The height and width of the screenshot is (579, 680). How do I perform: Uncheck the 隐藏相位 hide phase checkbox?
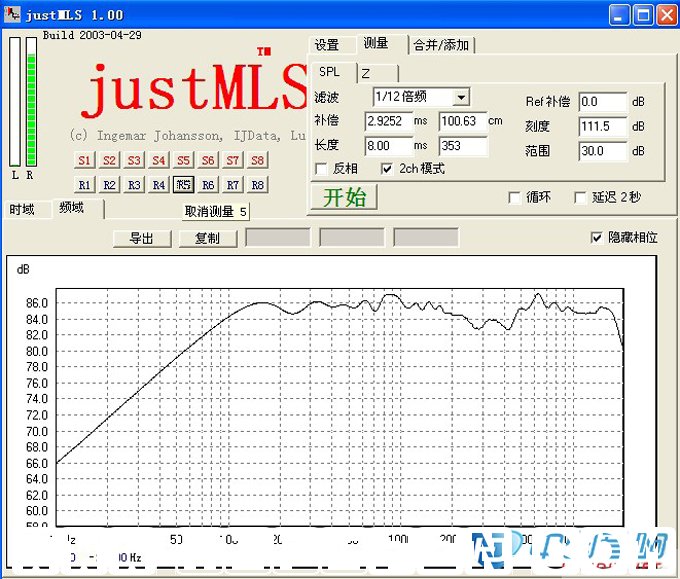coord(597,238)
